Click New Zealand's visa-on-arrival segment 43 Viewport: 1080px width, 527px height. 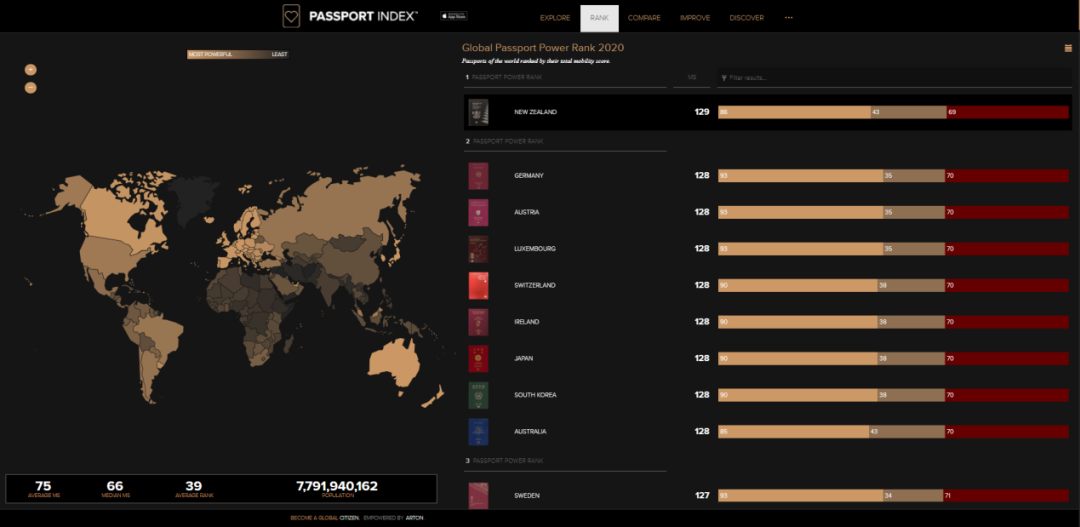click(x=908, y=112)
